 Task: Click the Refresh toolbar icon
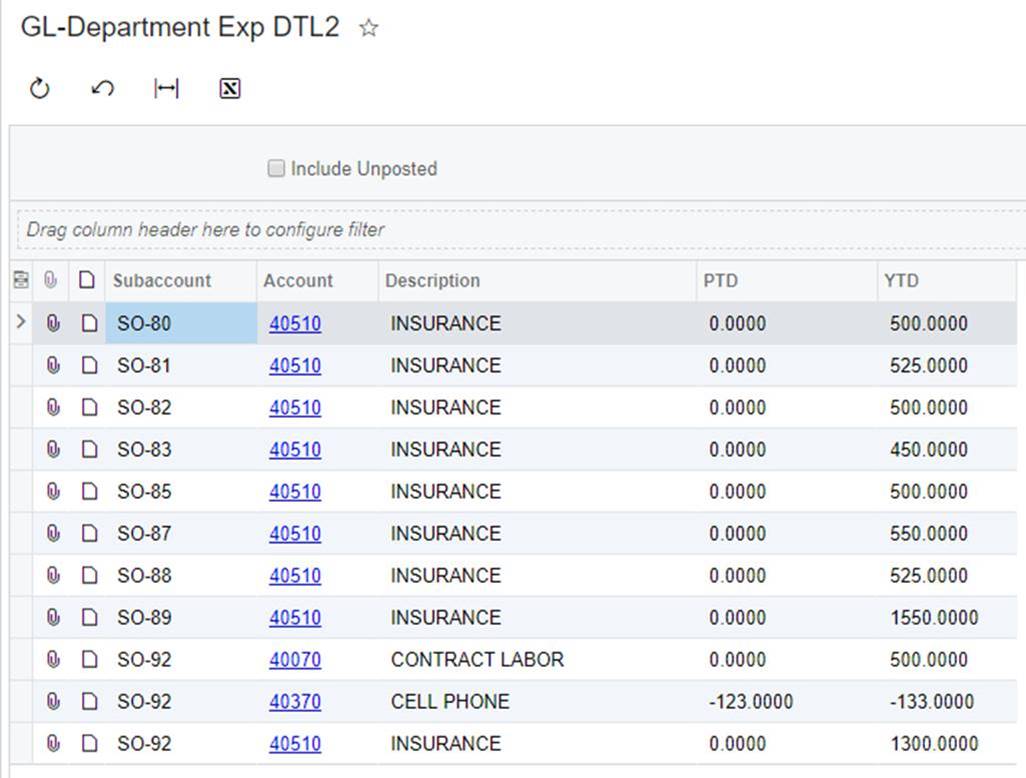[39, 88]
